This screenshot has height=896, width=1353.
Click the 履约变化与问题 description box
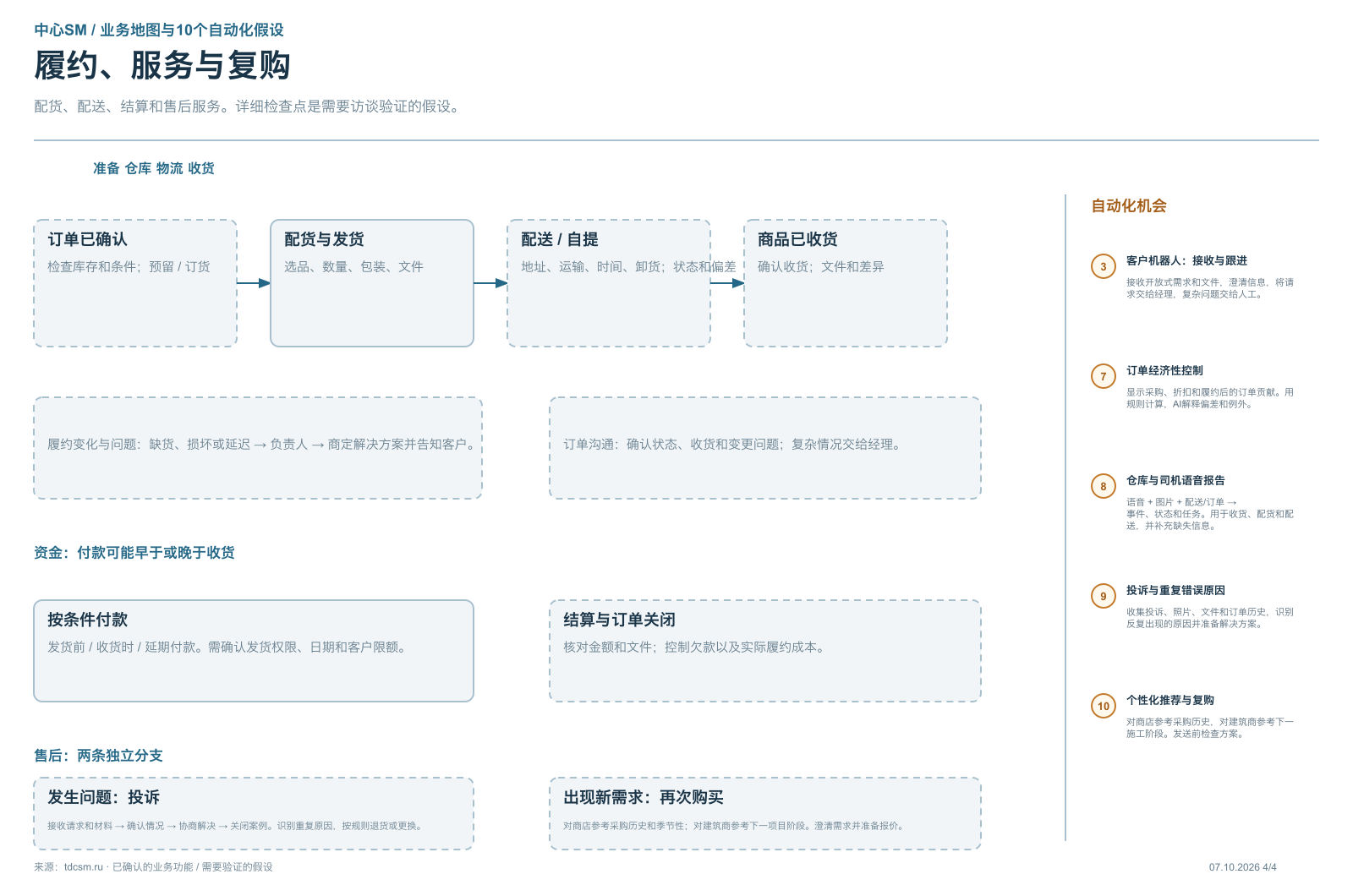(258, 448)
